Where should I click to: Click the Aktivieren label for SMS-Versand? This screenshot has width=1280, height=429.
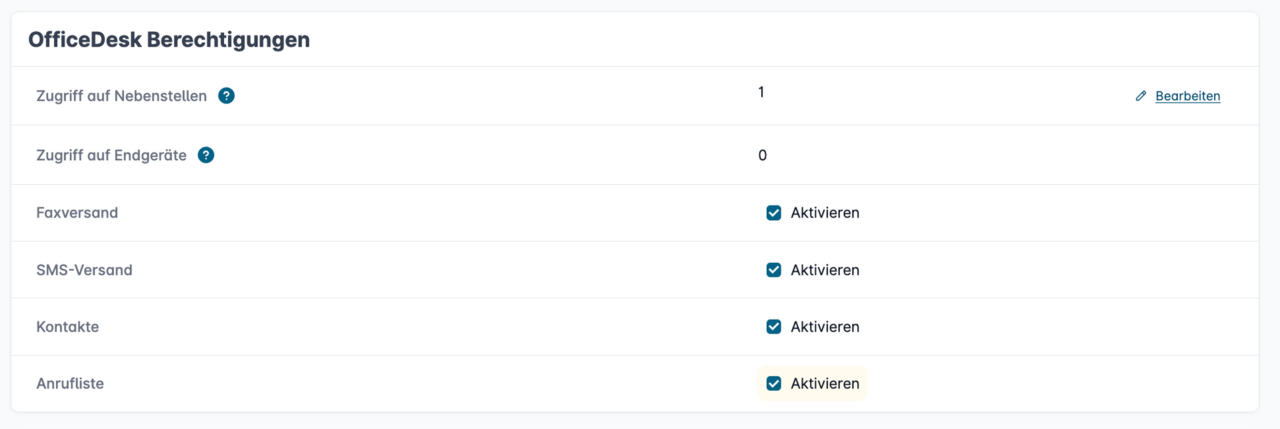click(x=824, y=270)
